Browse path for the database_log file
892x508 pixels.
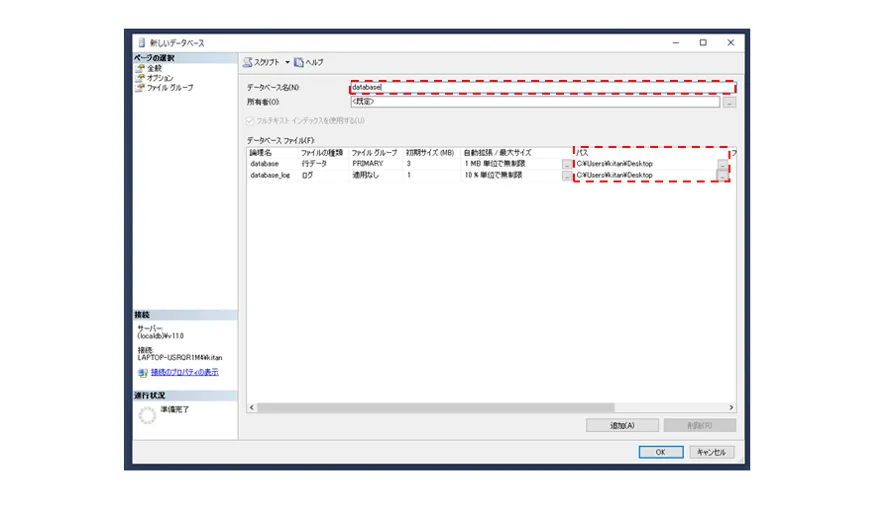coord(723,176)
